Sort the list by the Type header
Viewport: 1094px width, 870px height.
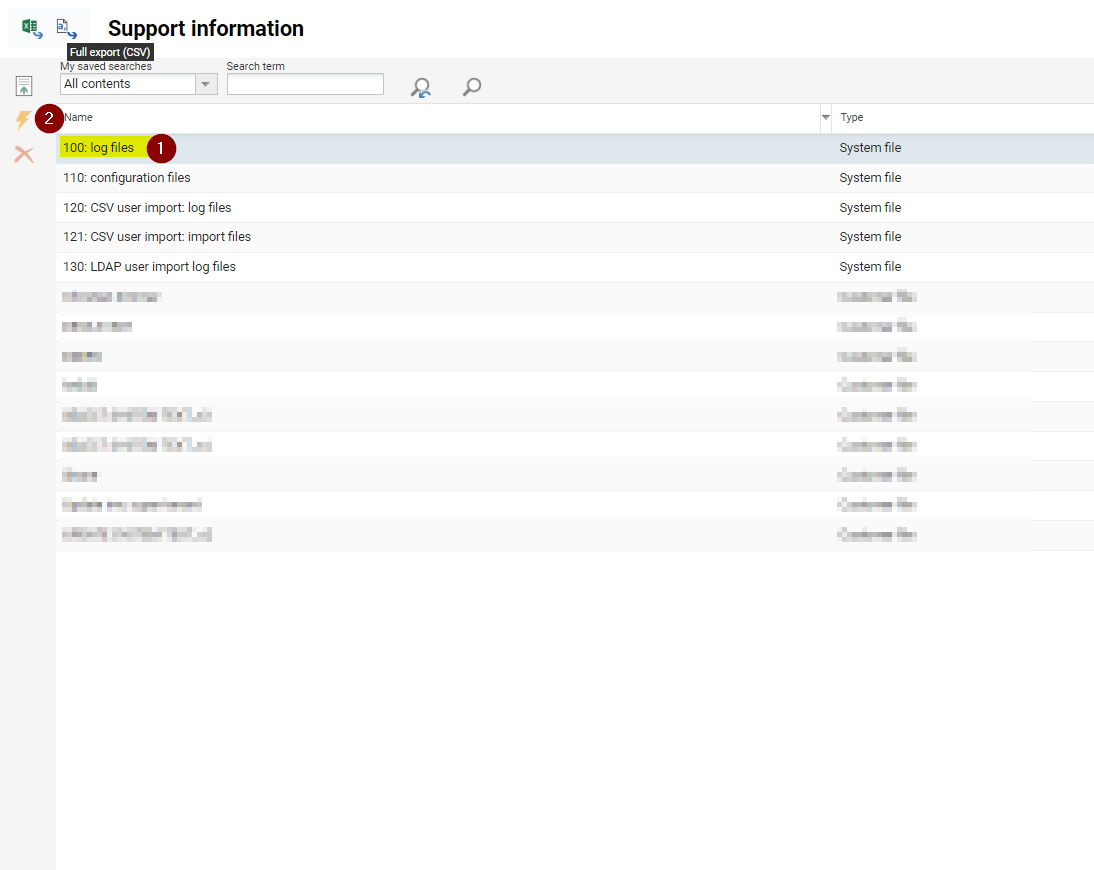pos(851,117)
